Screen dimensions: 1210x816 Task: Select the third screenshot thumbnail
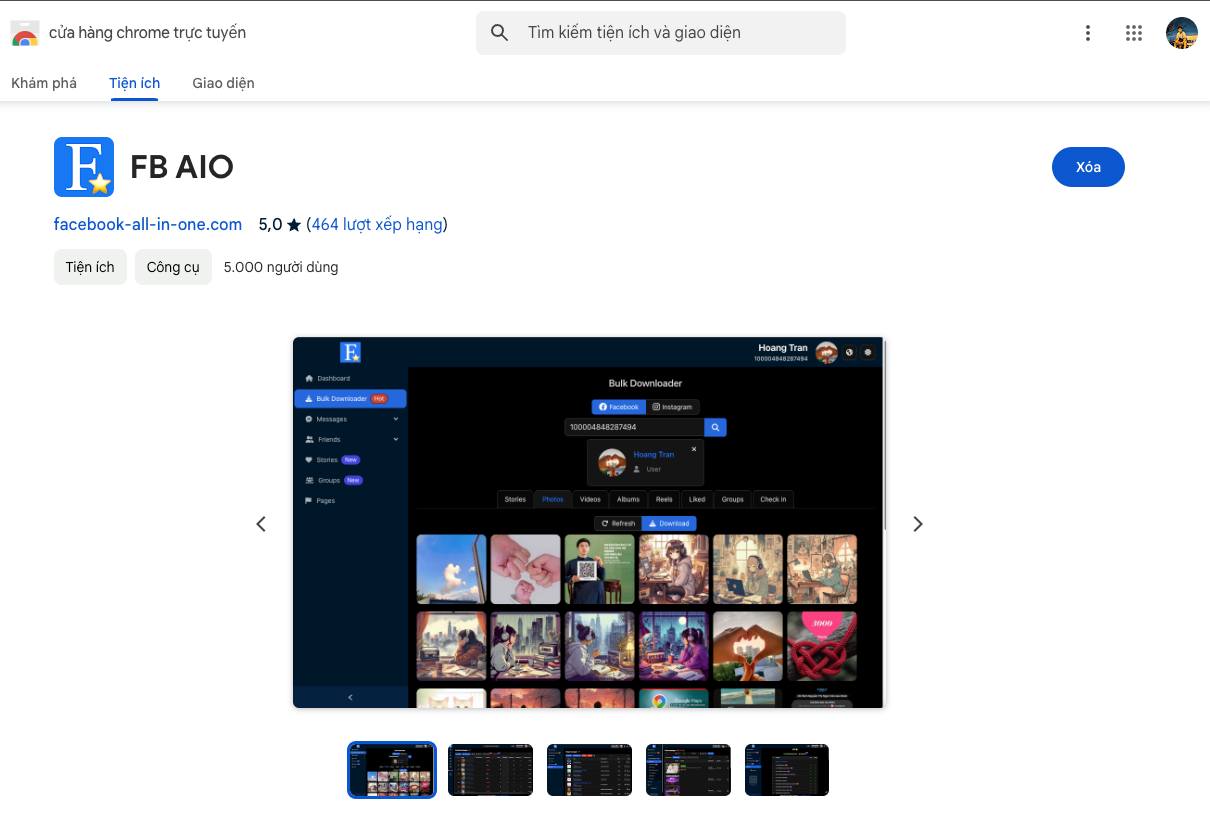coord(589,770)
